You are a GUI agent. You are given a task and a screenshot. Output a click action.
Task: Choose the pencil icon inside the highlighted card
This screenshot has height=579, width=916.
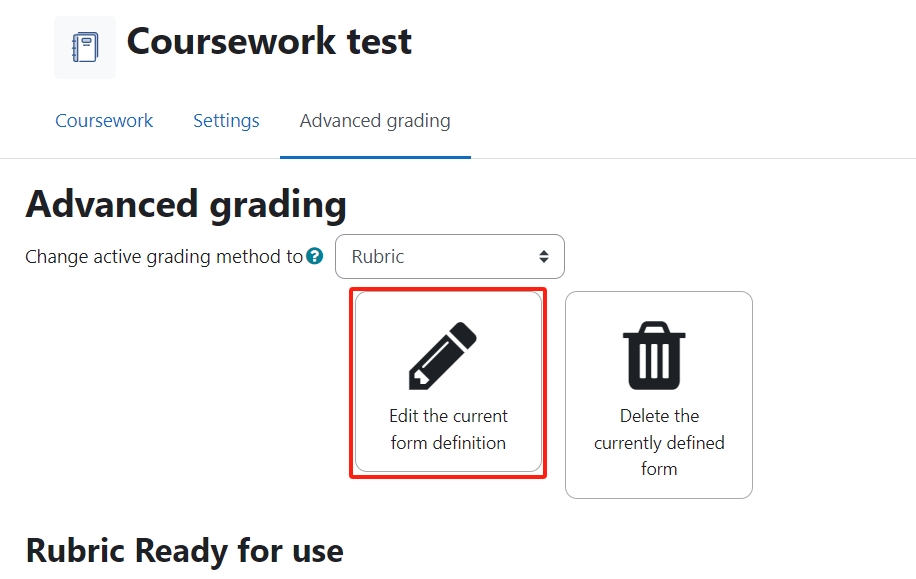click(x=447, y=352)
